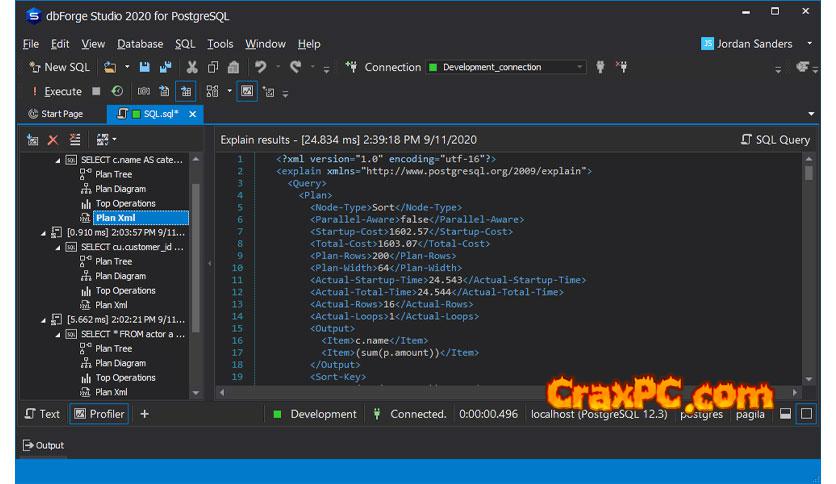This screenshot has width=836, height=484.
Task: Click the Save icon in the toolbar
Action: (144, 67)
